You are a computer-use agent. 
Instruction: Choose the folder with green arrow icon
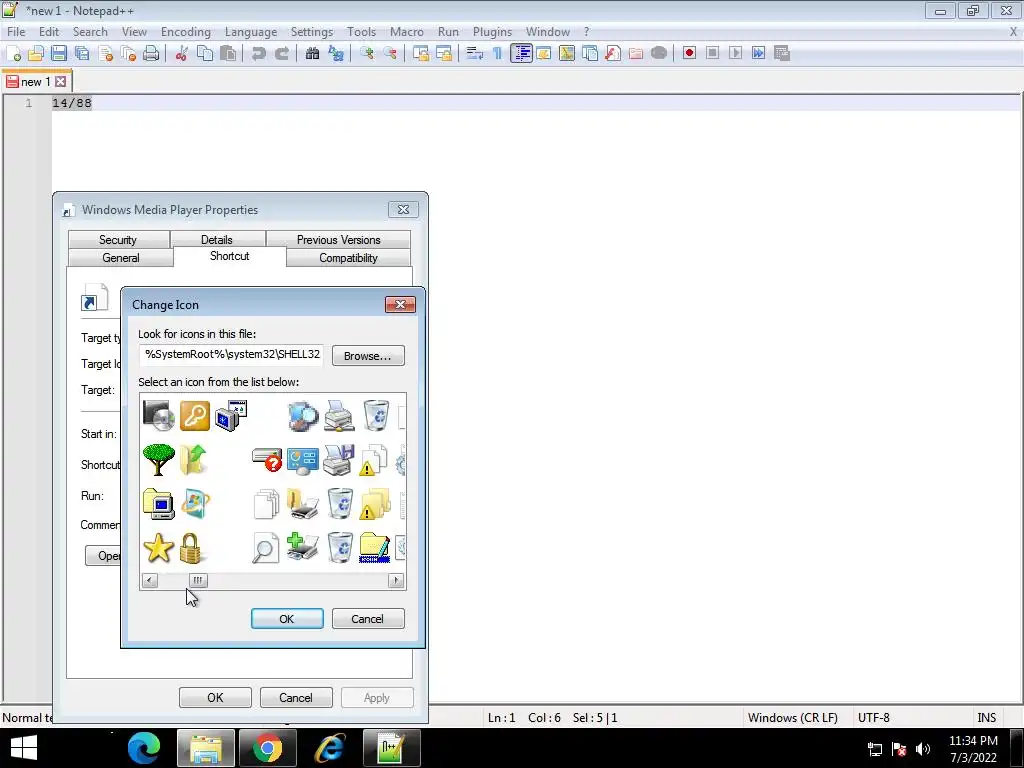(193, 459)
